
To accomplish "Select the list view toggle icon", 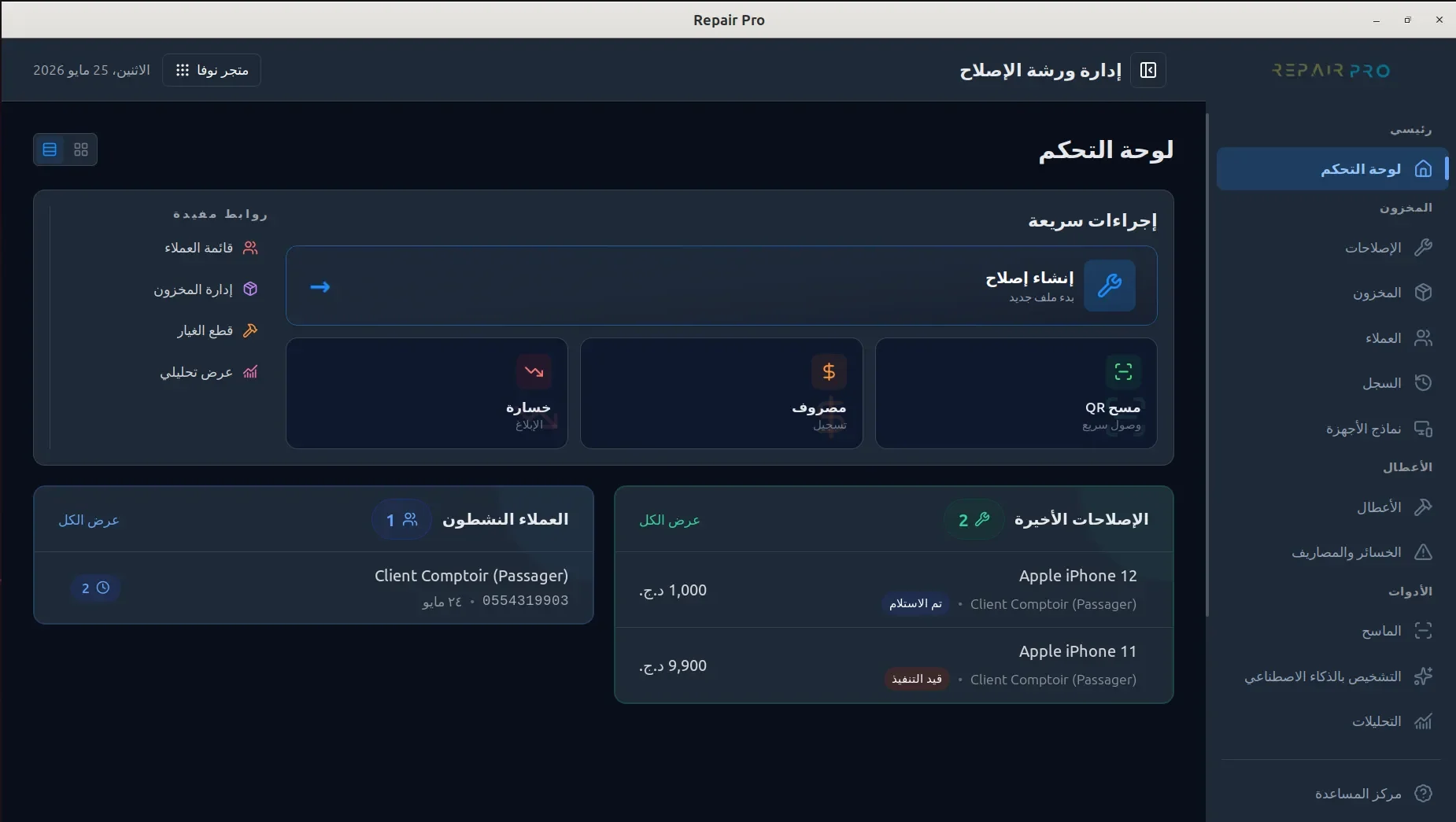I will click(50, 149).
